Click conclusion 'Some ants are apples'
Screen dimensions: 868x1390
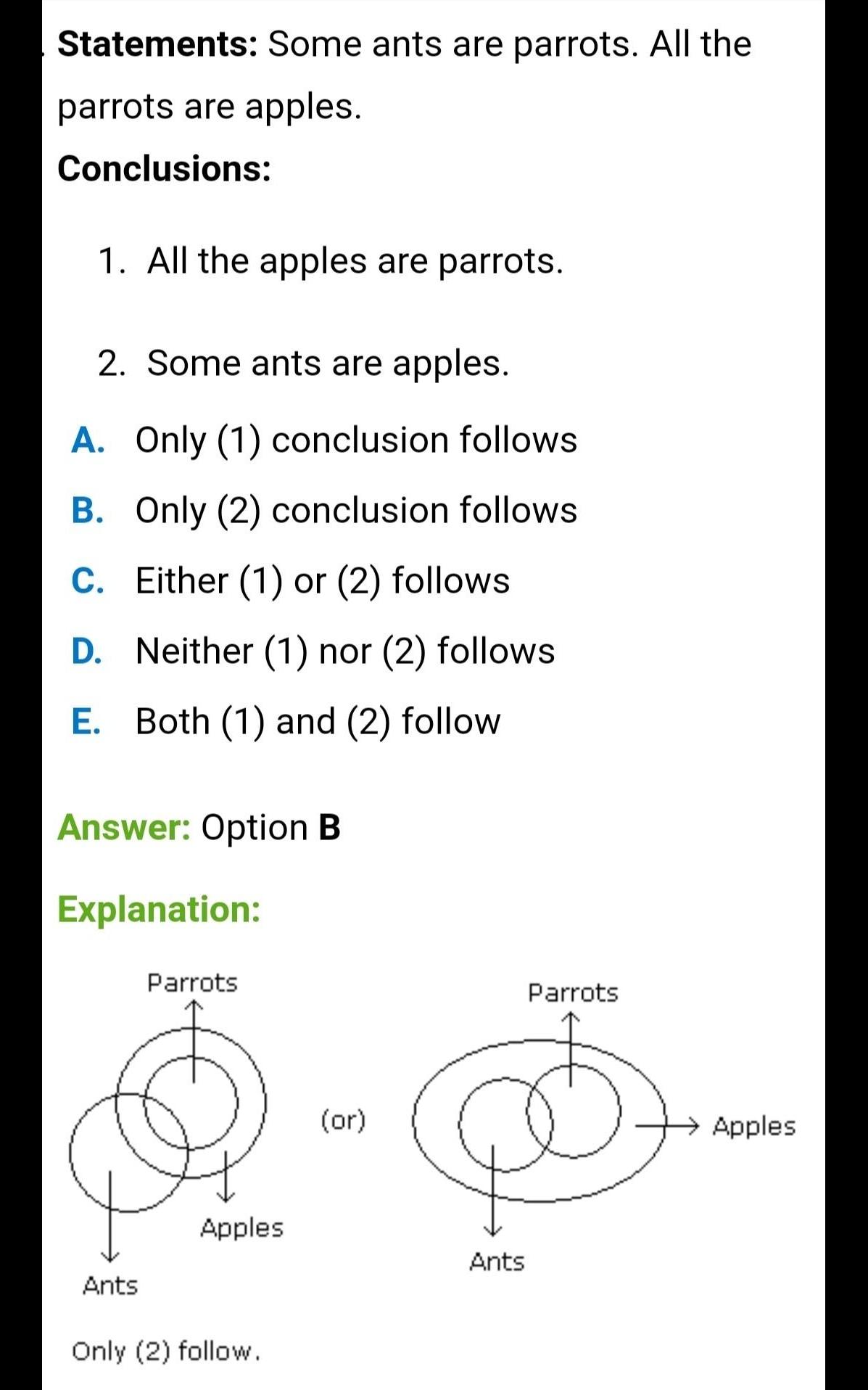[328, 363]
